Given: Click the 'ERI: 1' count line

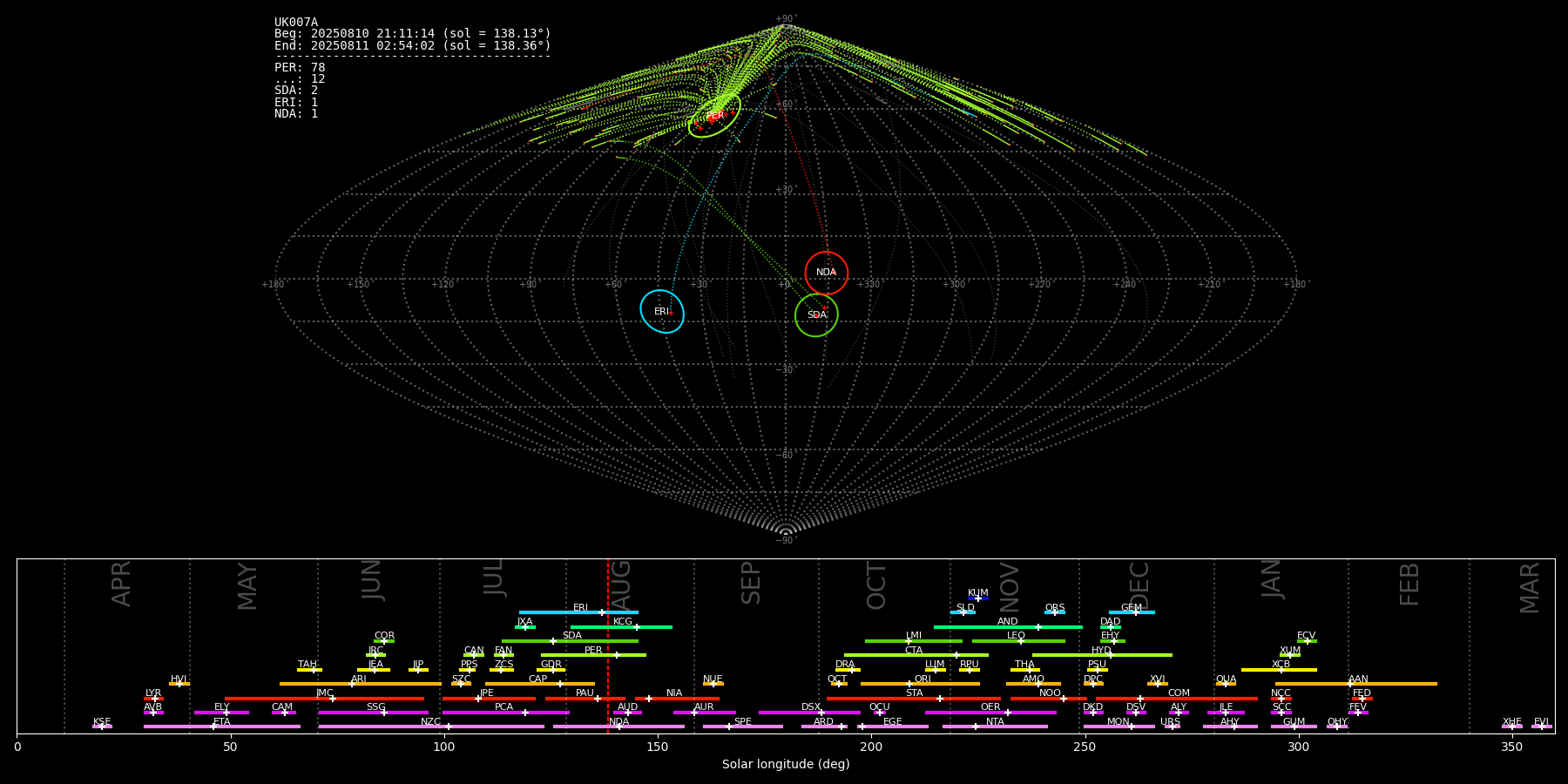Looking at the screenshot, I should click(296, 103).
